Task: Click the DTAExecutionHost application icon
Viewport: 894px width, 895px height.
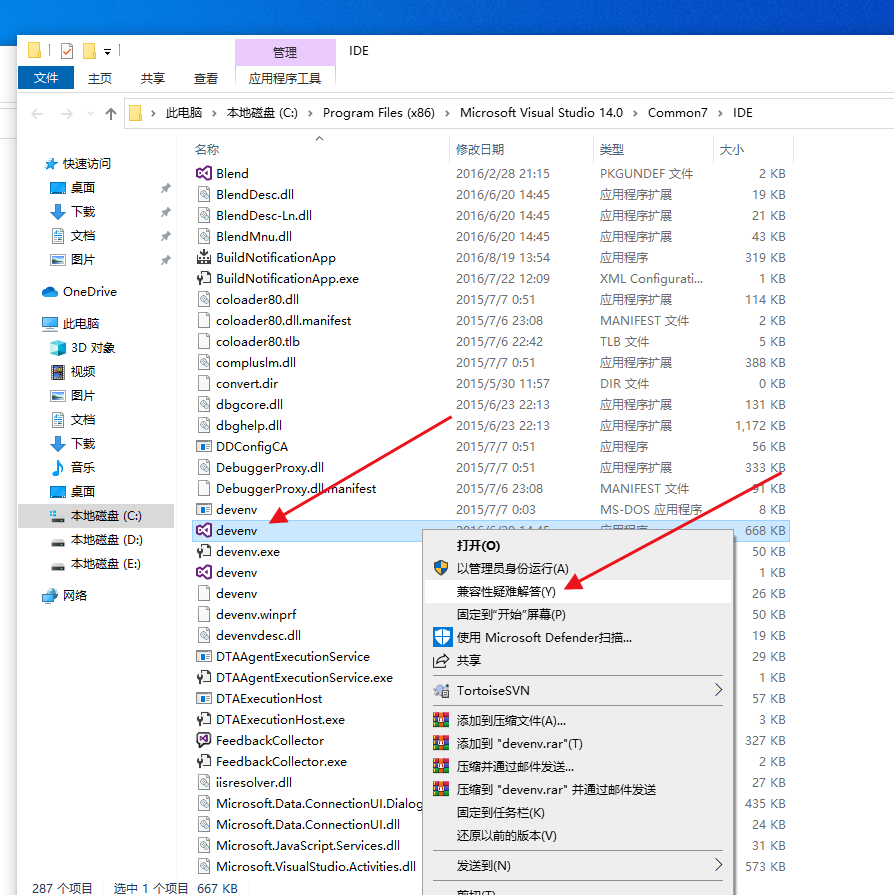Action: point(204,698)
